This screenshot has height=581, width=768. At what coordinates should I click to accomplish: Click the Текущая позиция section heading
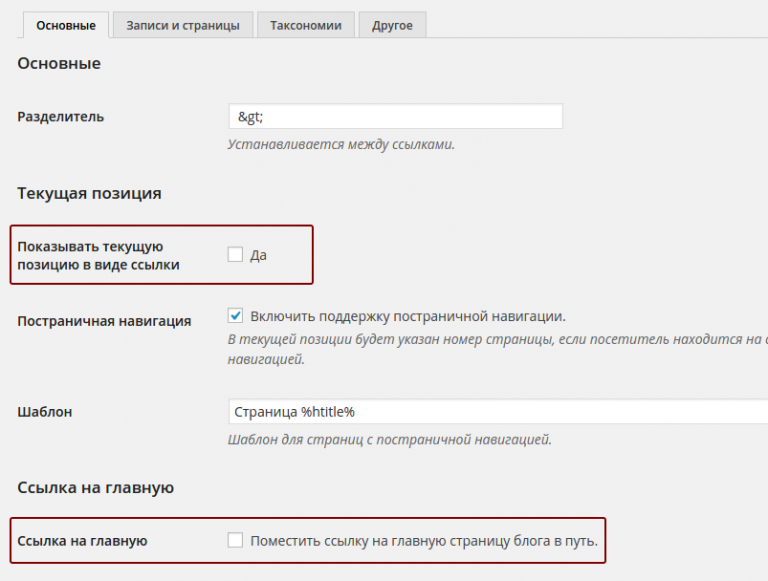(x=89, y=193)
